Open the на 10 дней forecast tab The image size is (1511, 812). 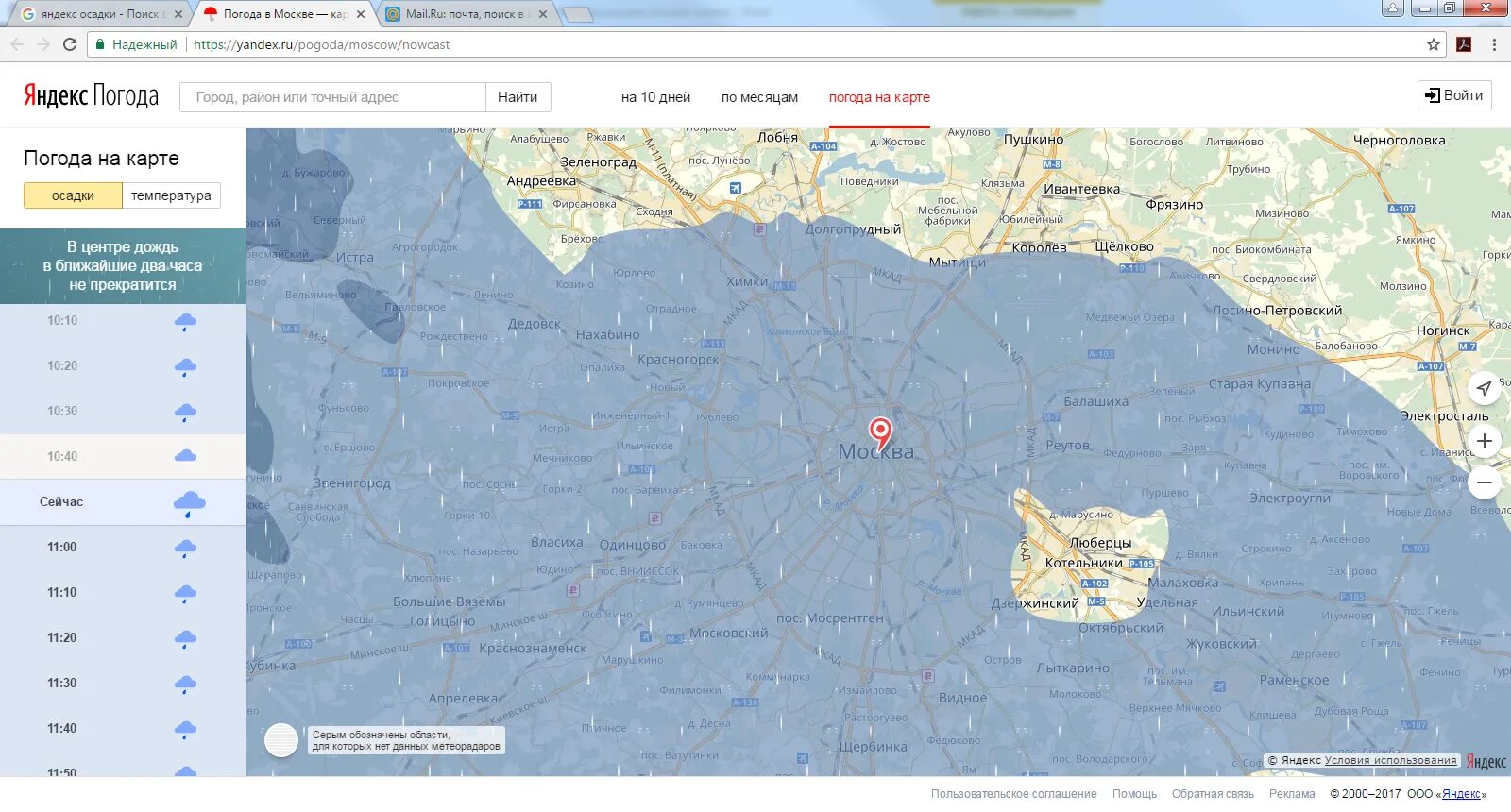coord(655,97)
